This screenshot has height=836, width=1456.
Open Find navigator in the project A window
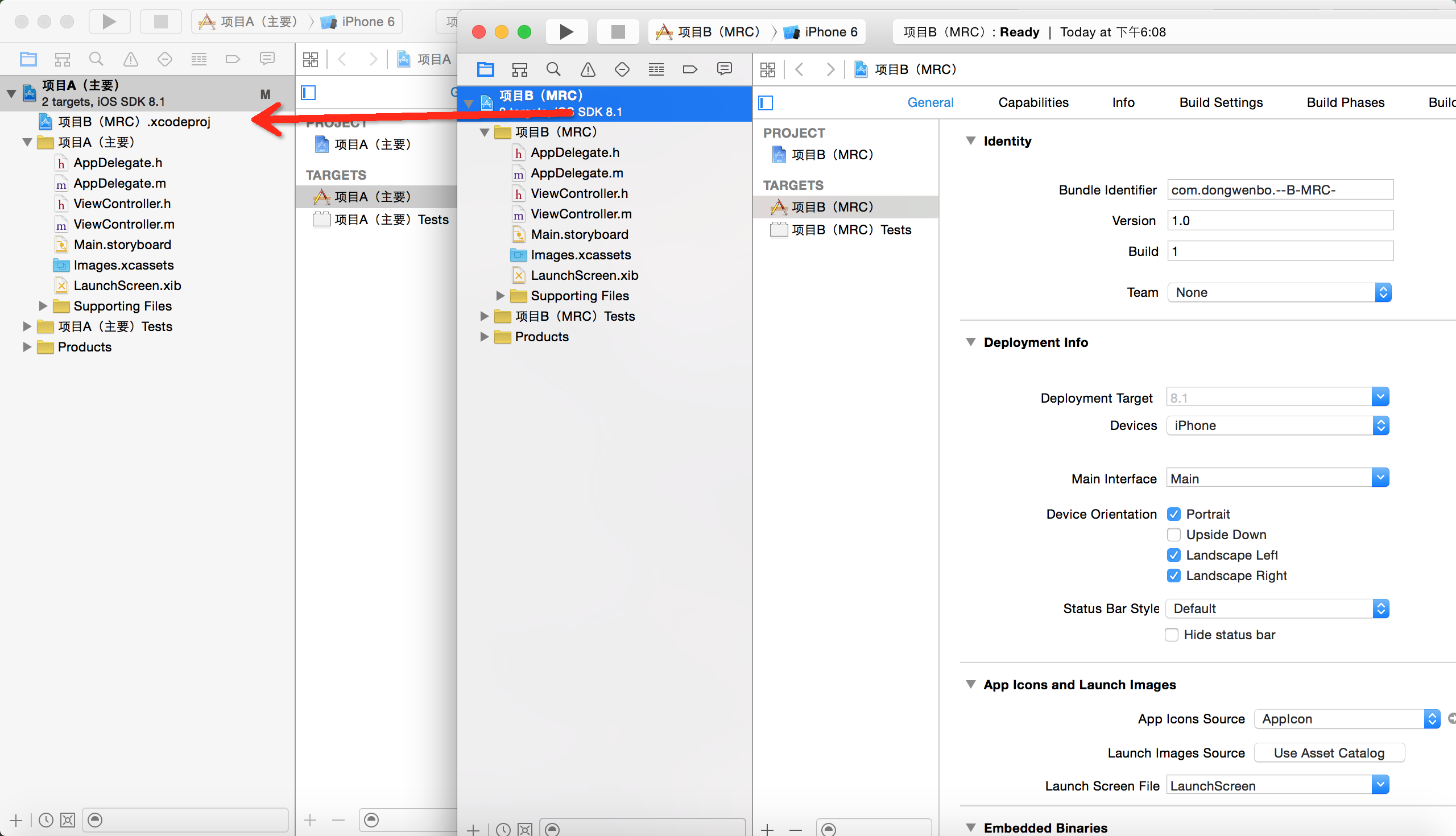pyautogui.click(x=96, y=59)
